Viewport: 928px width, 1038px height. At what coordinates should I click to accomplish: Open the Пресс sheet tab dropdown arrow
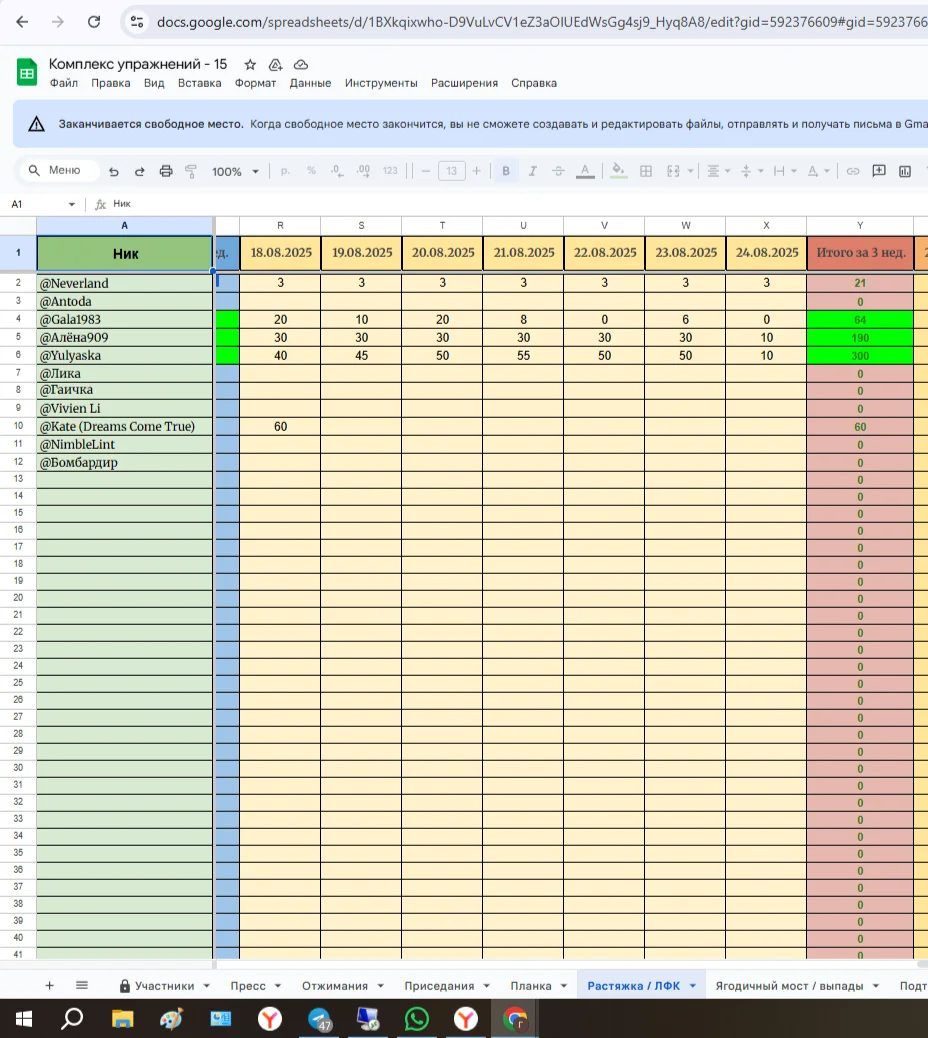tap(278, 986)
